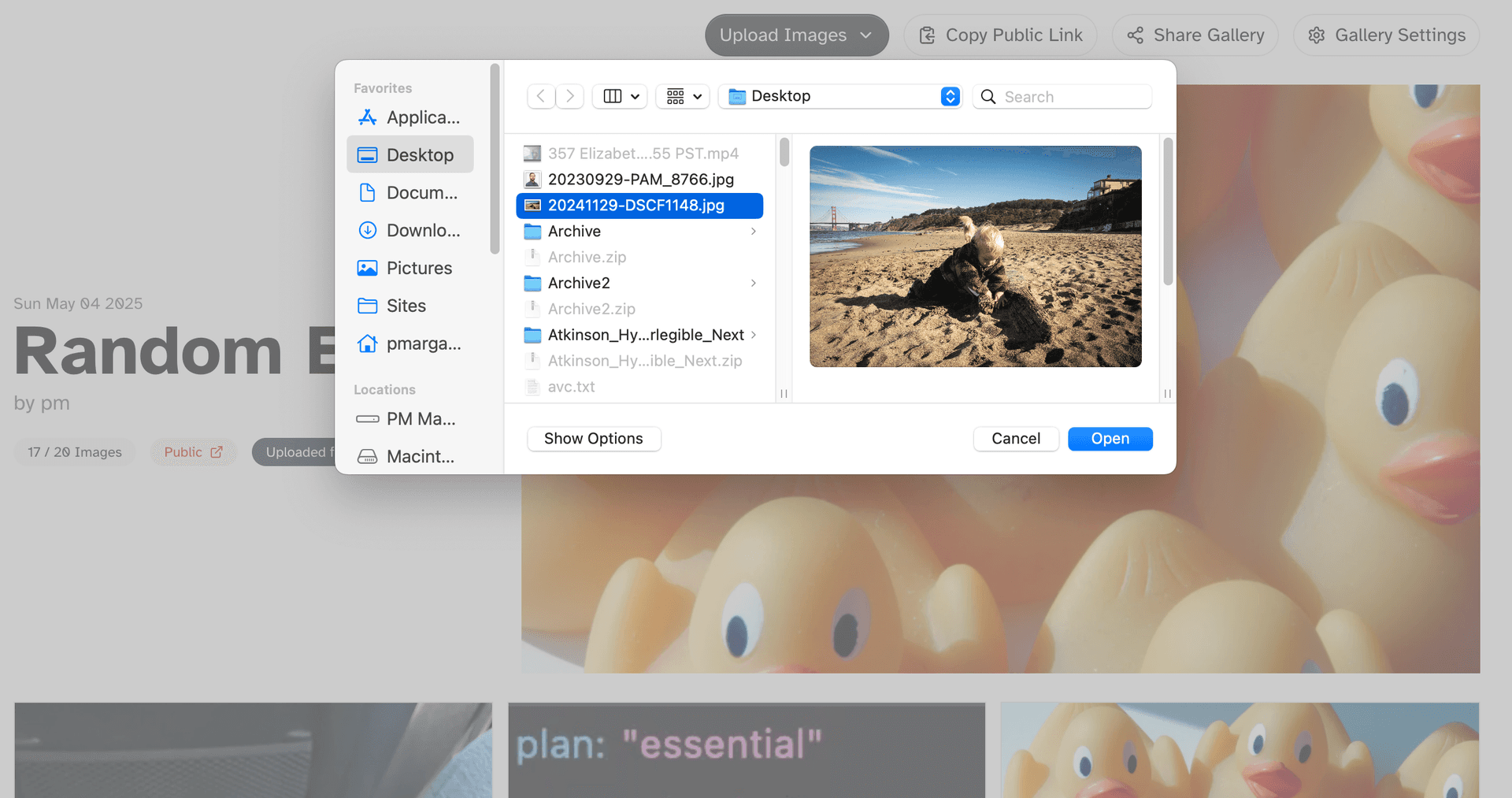Open the Sites folder in sidebar
The image size is (1512, 798).
click(409, 306)
